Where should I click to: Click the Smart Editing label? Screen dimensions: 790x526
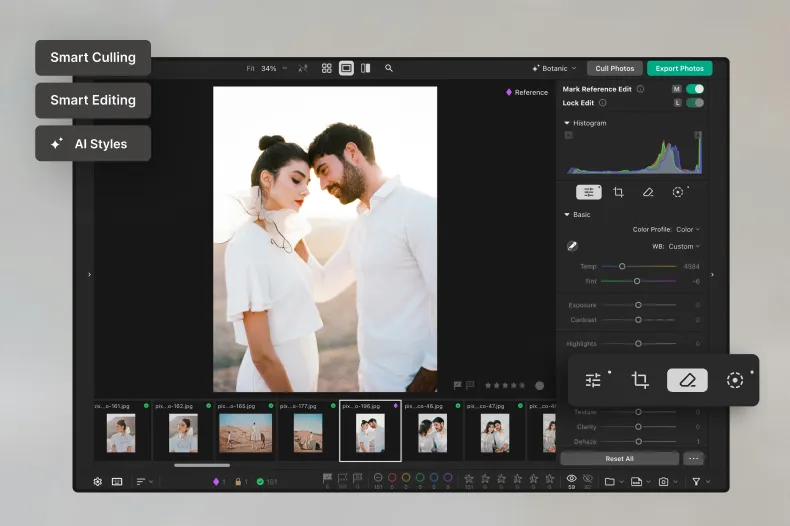[x=93, y=100]
